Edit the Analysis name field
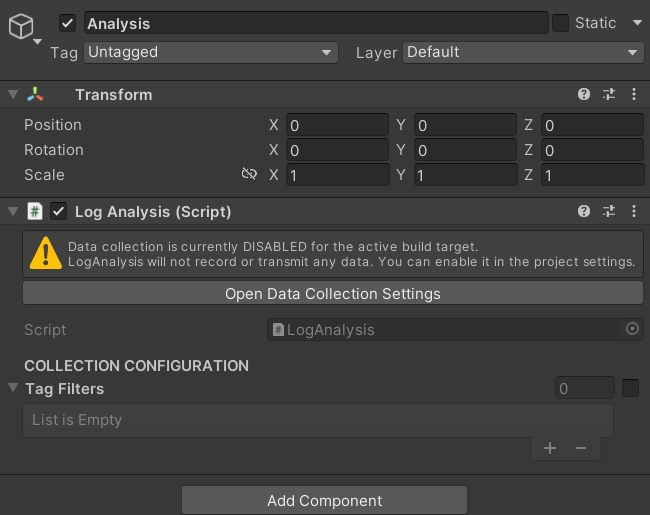Screen dimensions: 650x515 pyautogui.click(x=316, y=23)
